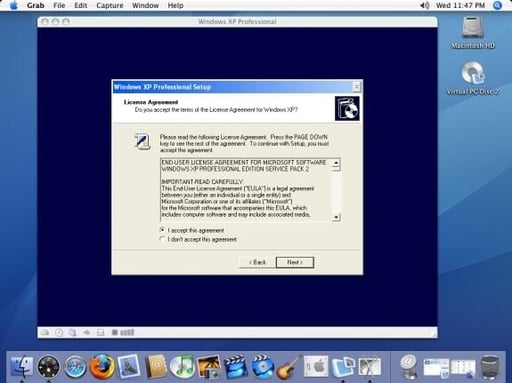Click the shared folder arrow status icon
The image size is (512, 383).
point(86,332)
